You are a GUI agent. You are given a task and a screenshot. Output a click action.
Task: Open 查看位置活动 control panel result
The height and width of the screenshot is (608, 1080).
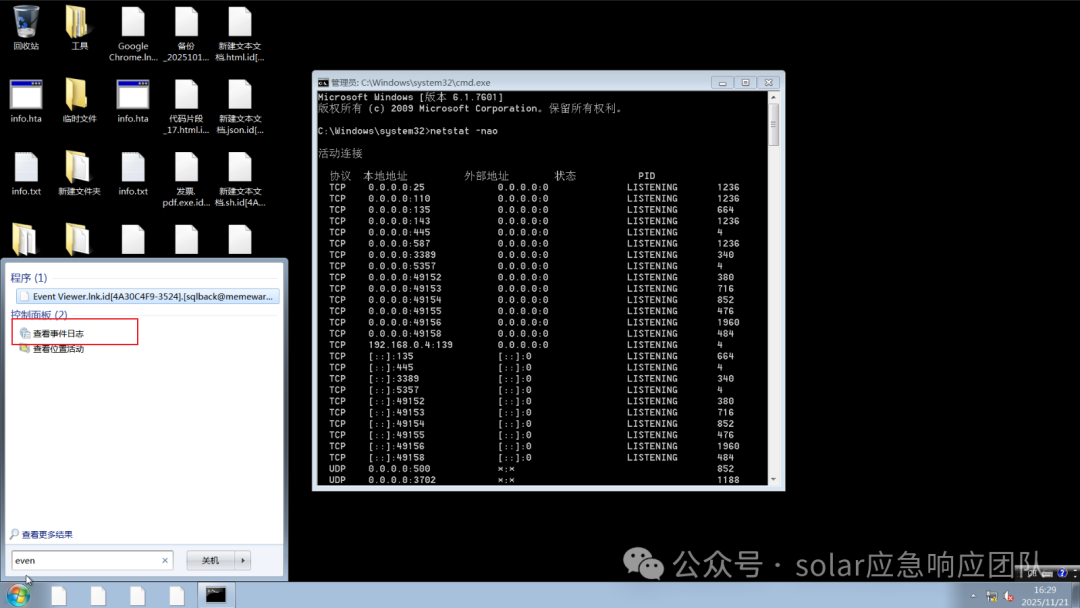click(x=59, y=349)
